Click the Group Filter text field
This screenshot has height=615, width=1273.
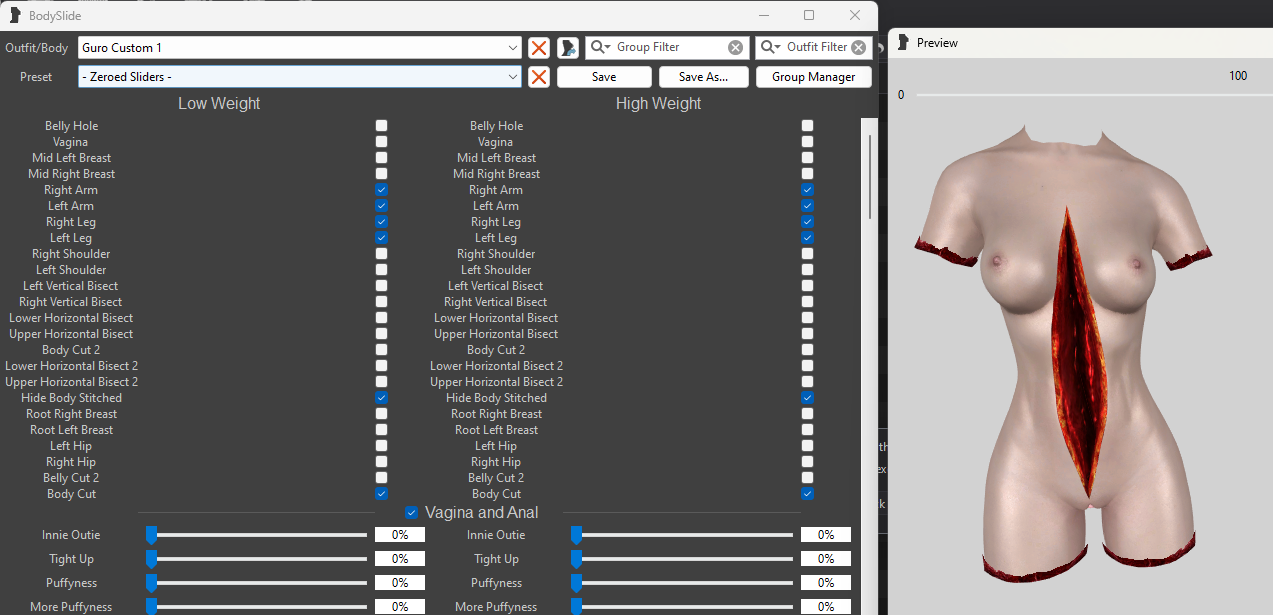coord(669,47)
